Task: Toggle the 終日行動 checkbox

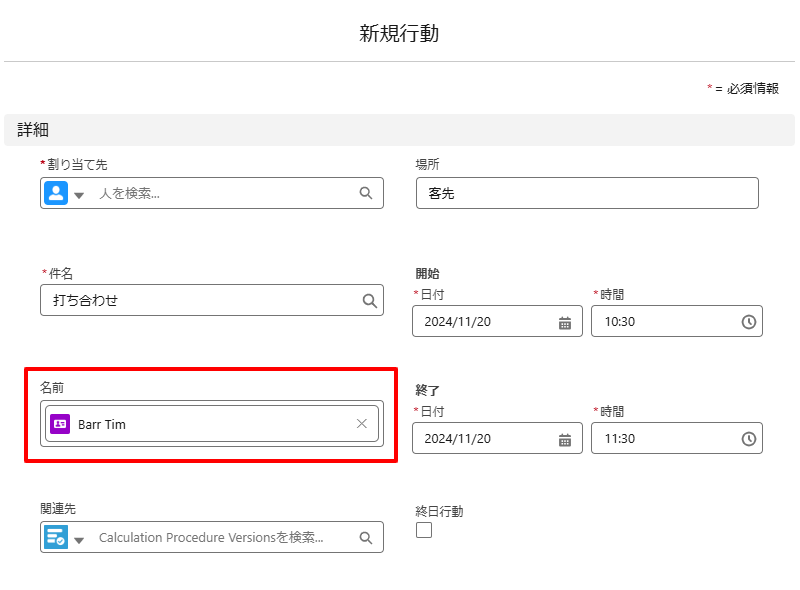Action: (x=424, y=530)
